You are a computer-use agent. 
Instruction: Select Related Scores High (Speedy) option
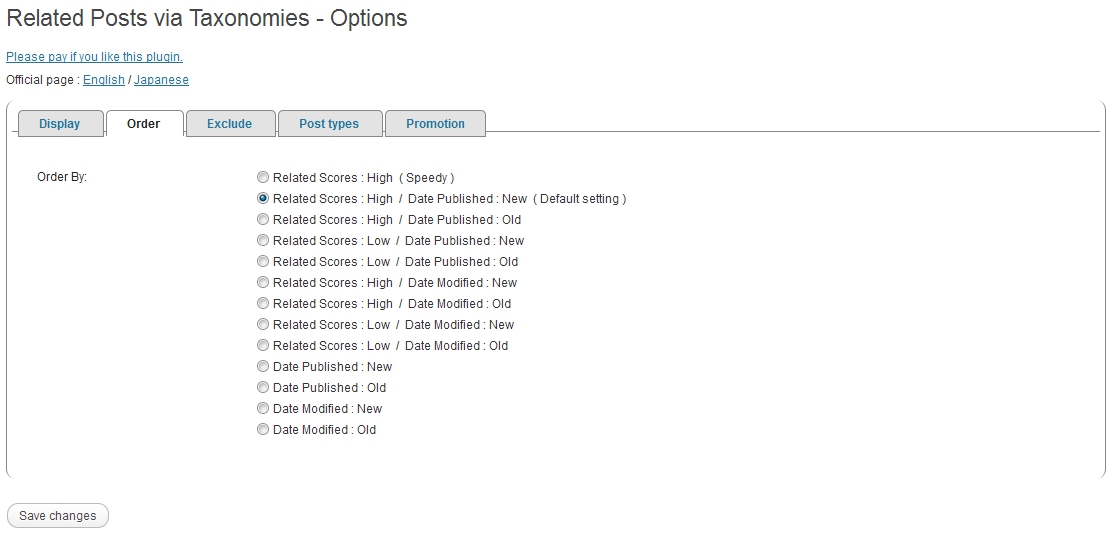[x=263, y=178]
